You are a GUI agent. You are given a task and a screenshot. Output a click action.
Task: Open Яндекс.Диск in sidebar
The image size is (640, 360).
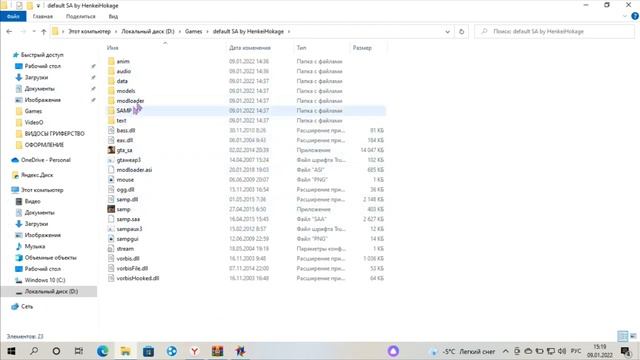37,175
